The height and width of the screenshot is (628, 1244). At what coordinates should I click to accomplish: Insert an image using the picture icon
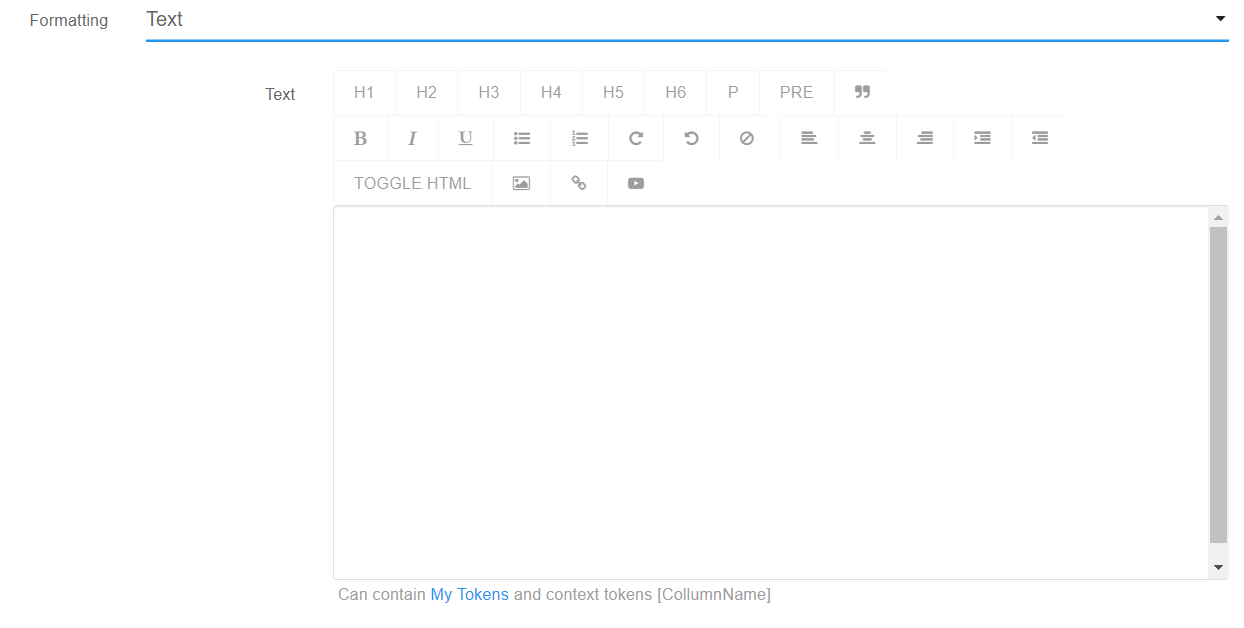(521, 183)
